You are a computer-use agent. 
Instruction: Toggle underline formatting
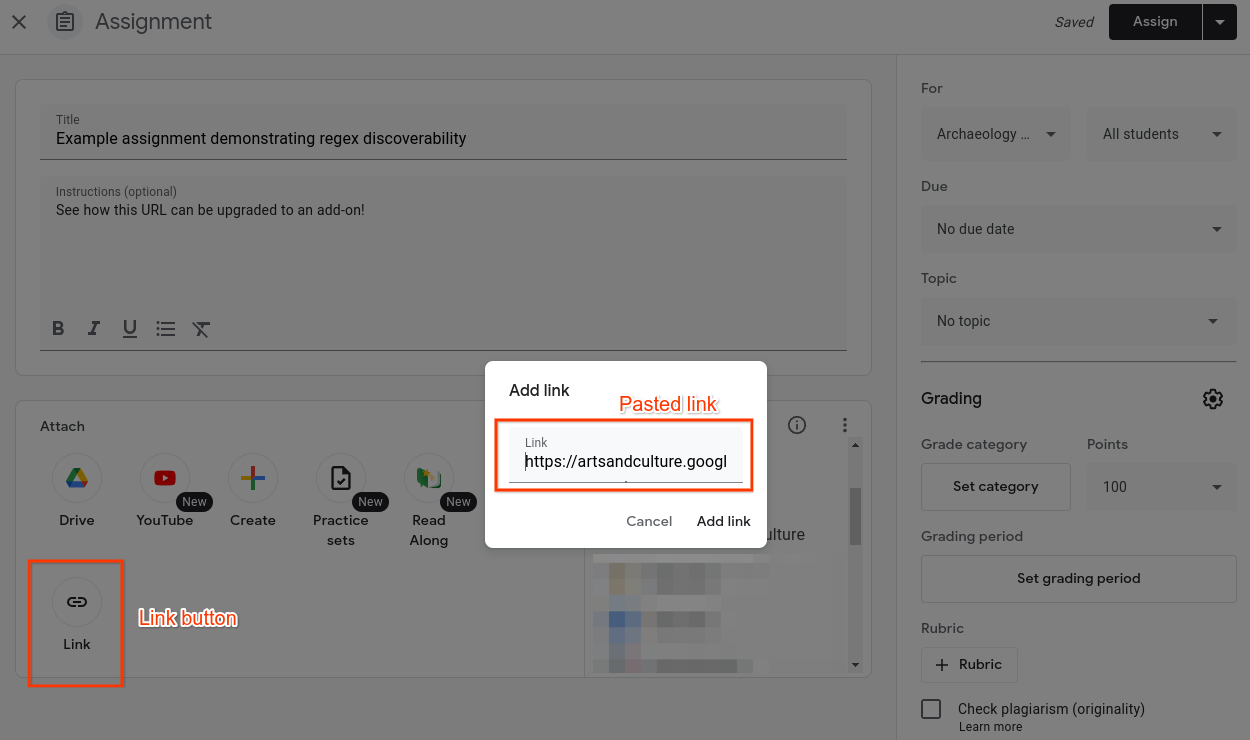pos(129,328)
